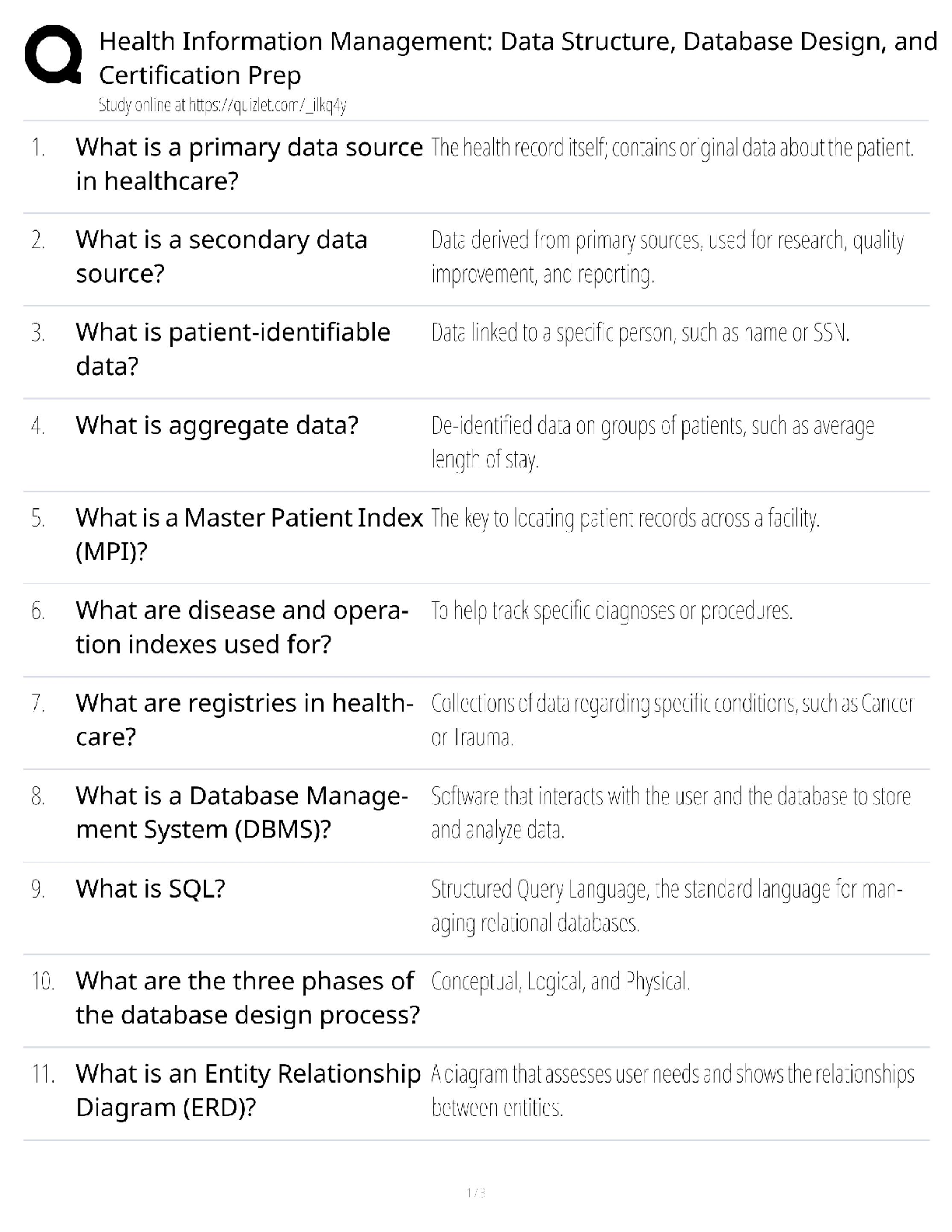Viewport: 952px width, 1232px height.
Task: Click the disease and operation indexes question
Action: (241, 627)
